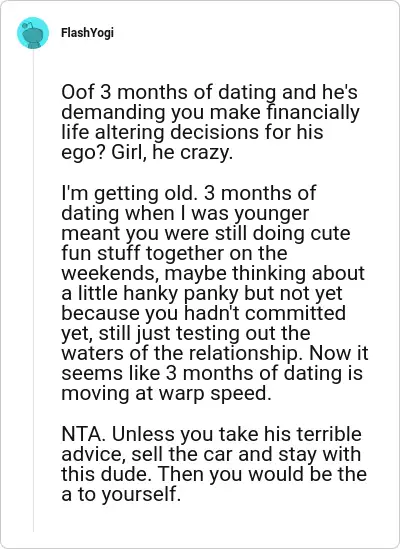The height and width of the screenshot is (549, 400).
Task: Click the word "weekends" in the comment
Action: tap(108, 273)
